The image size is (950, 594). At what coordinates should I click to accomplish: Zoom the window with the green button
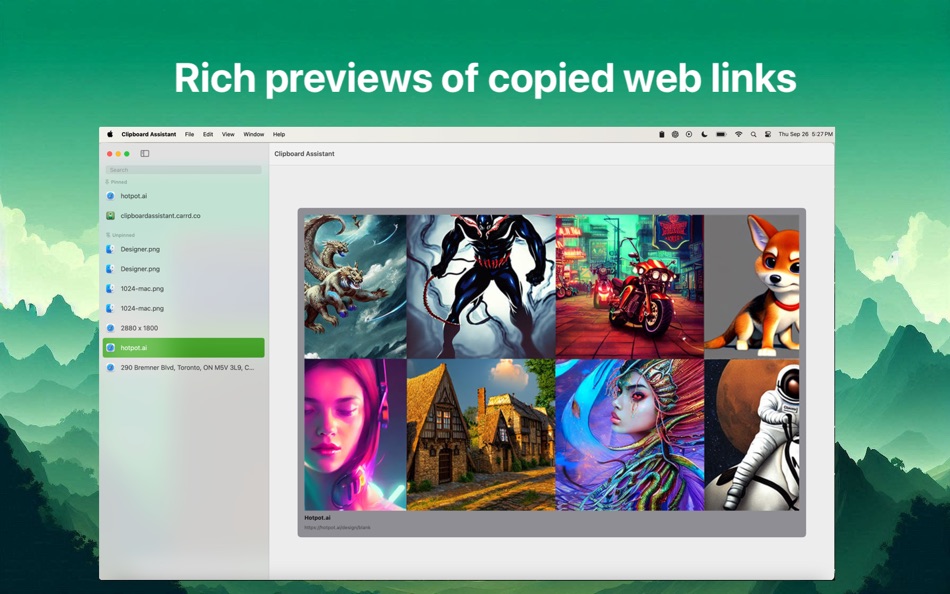pyautogui.click(x=127, y=154)
